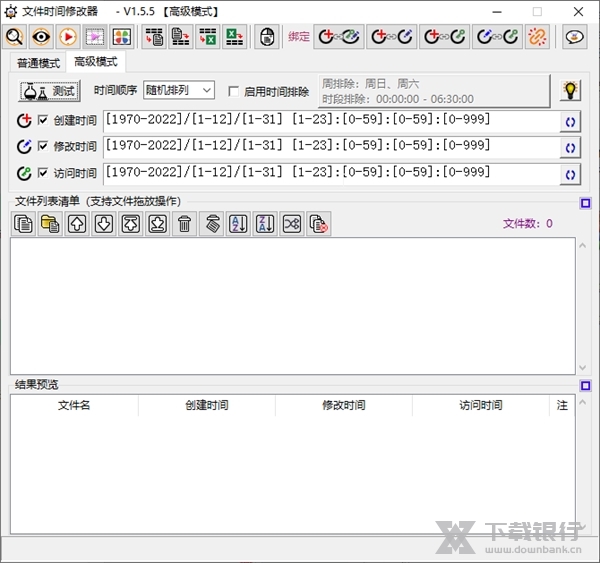Click the 访问时间 time expression input field
The height and width of the screenshot is (563, 600).
pos(331,175)
